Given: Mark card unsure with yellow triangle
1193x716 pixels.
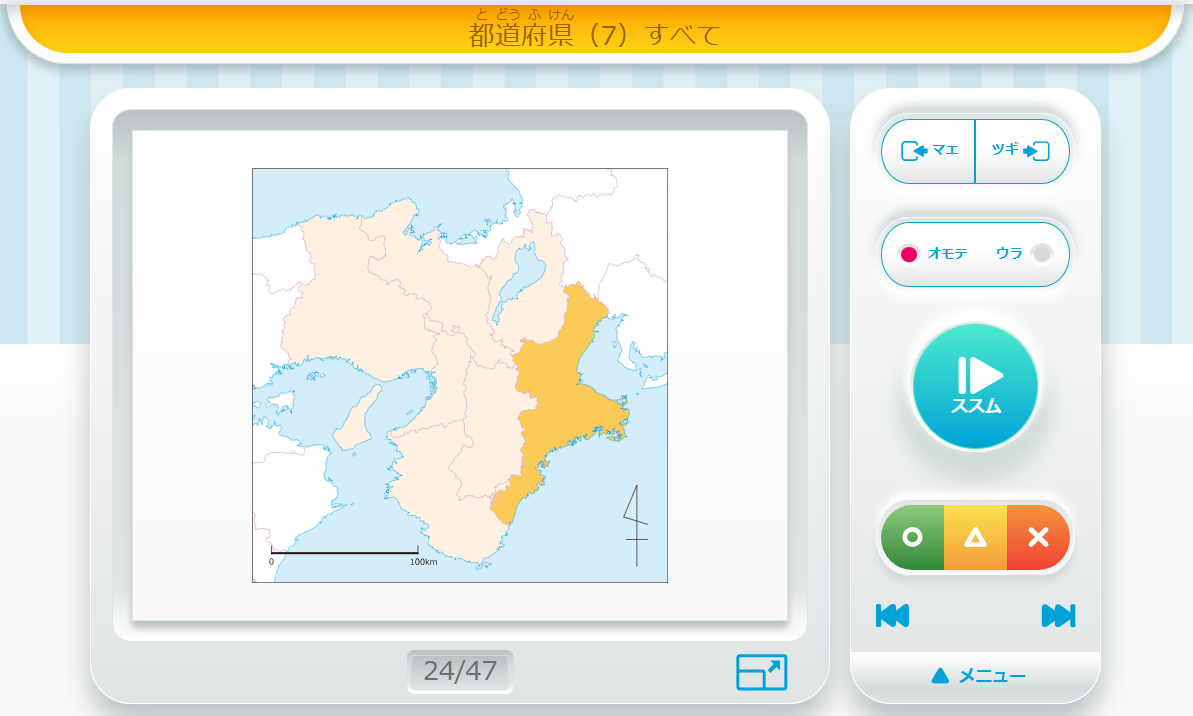Looking at the screenshot, I should pyautogui.click(x=975, y=538).
